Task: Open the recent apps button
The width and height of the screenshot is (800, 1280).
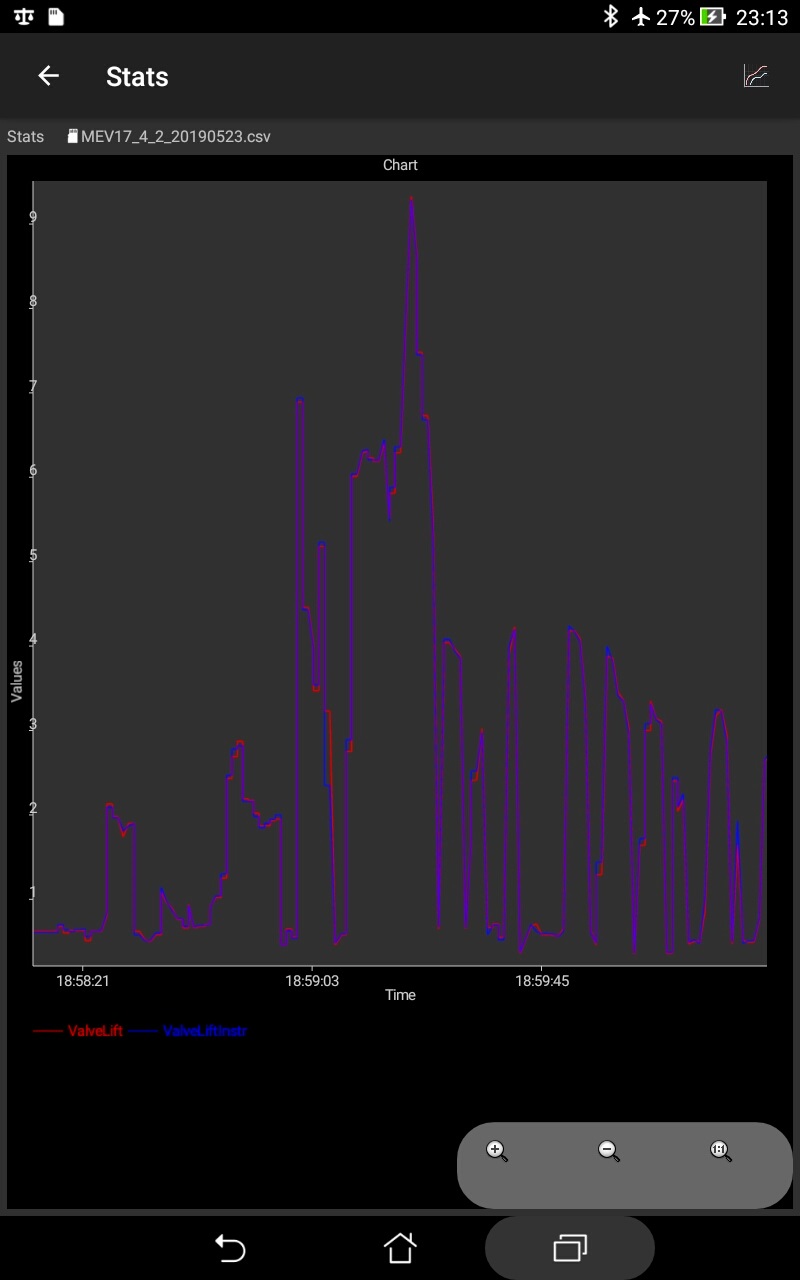Action: (570, 1247)
